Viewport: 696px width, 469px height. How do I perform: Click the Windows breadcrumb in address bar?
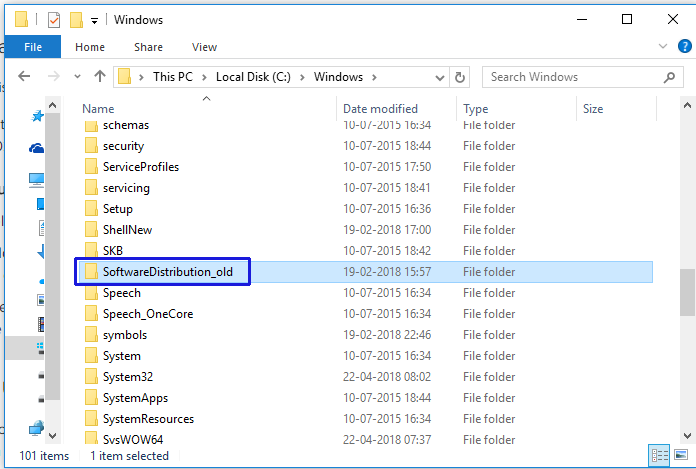click(338, 77)
